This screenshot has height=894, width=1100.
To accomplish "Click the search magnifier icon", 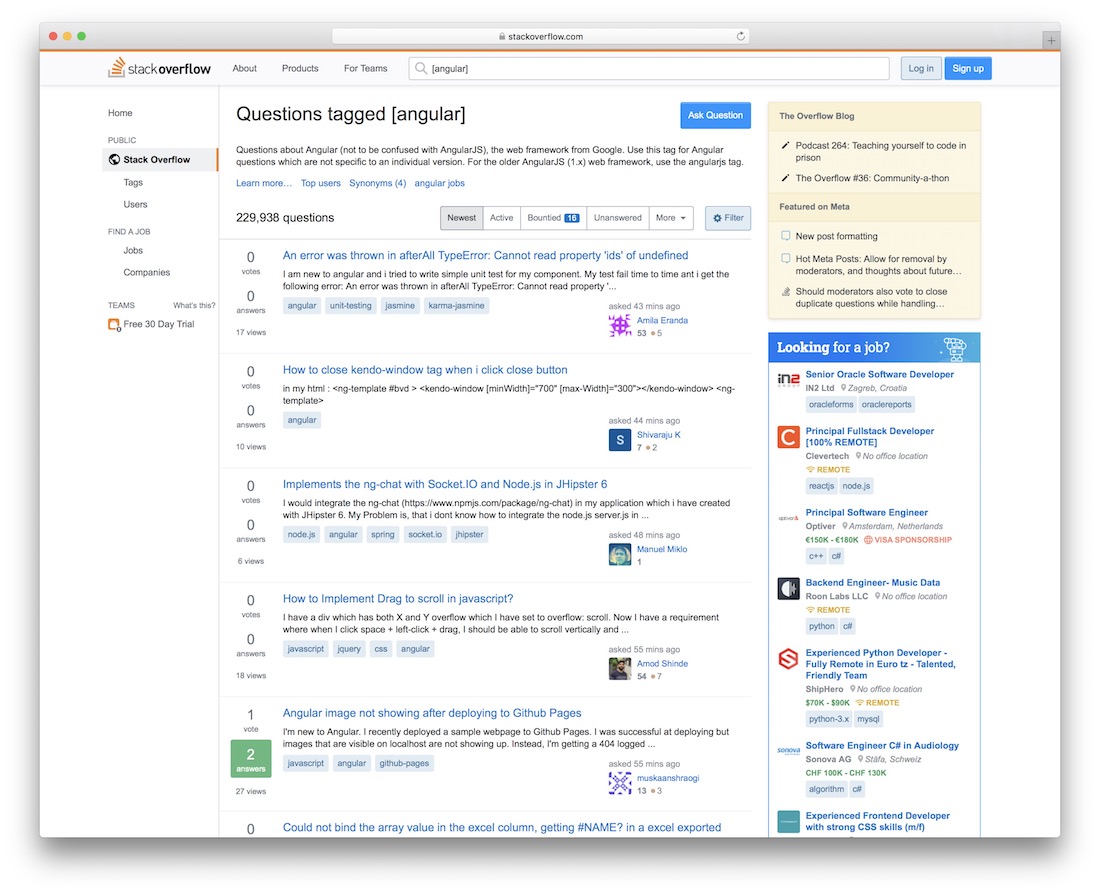I will pyautogui.click(x=421, y=68).
